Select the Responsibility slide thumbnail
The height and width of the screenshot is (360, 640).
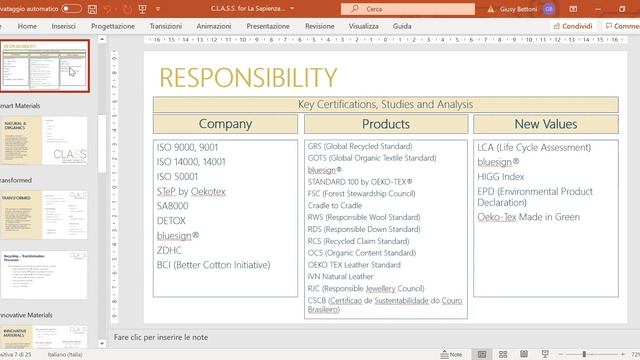pos(45,66)
